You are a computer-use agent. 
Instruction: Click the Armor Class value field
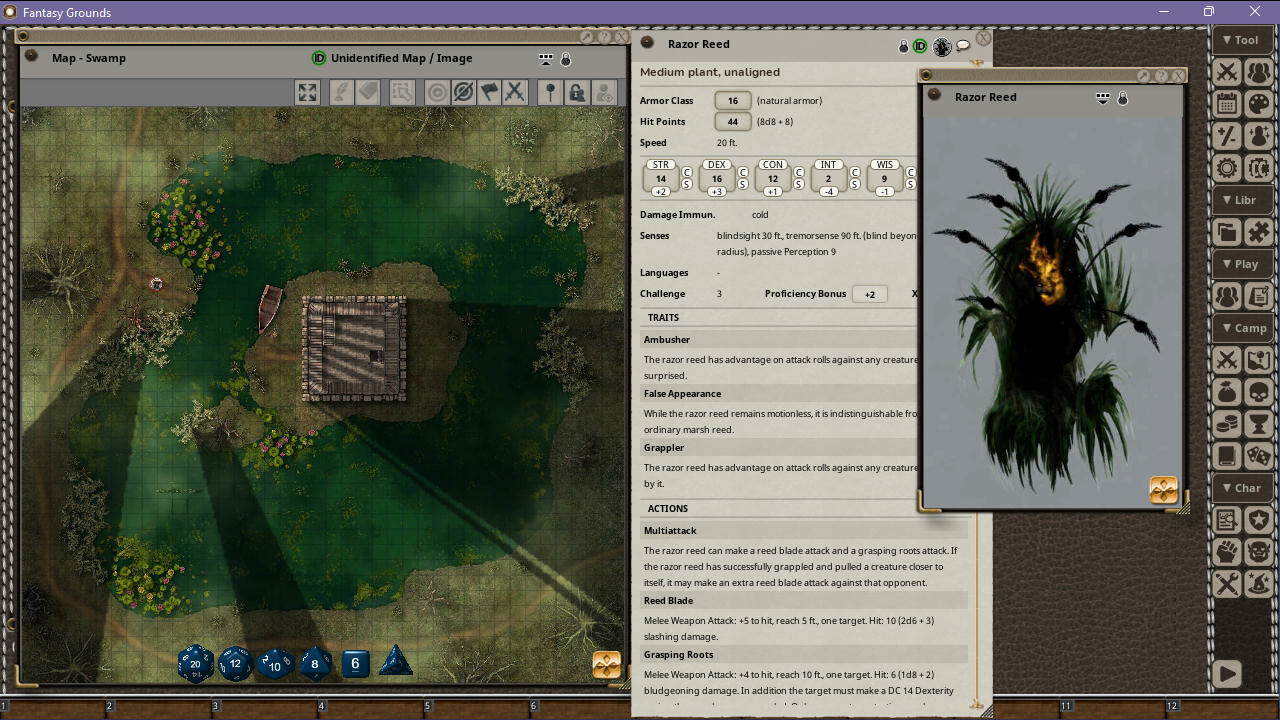click(x=733, y=101)
